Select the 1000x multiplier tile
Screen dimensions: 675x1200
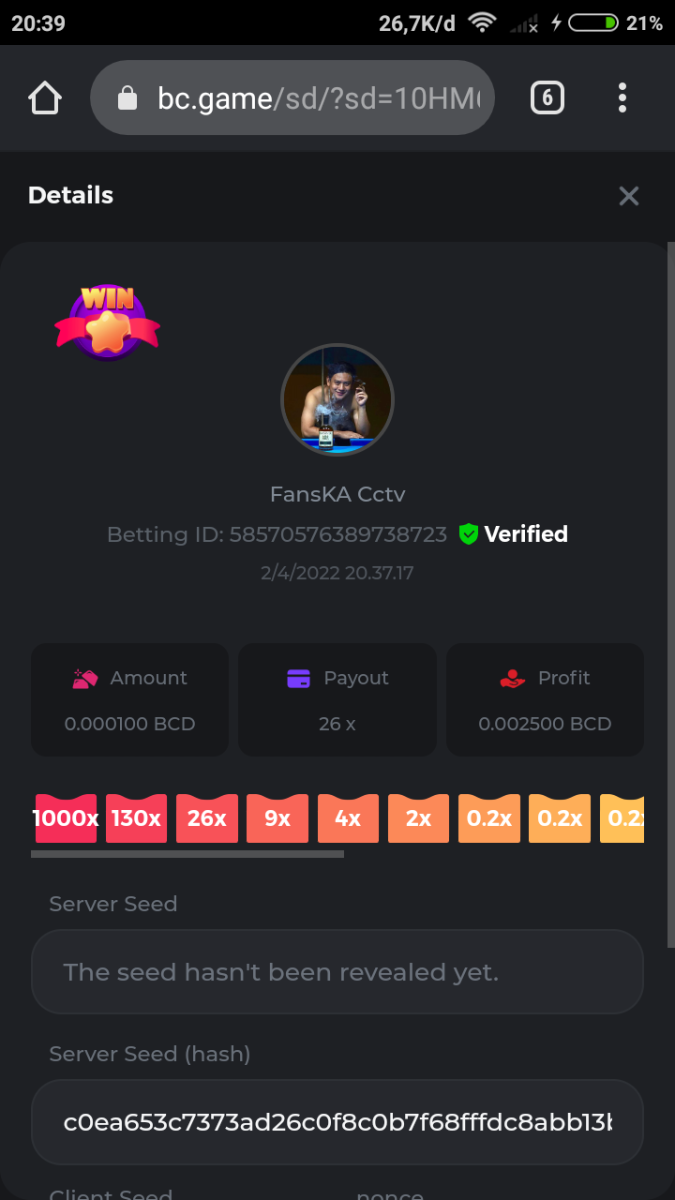[x=66, y=818]
